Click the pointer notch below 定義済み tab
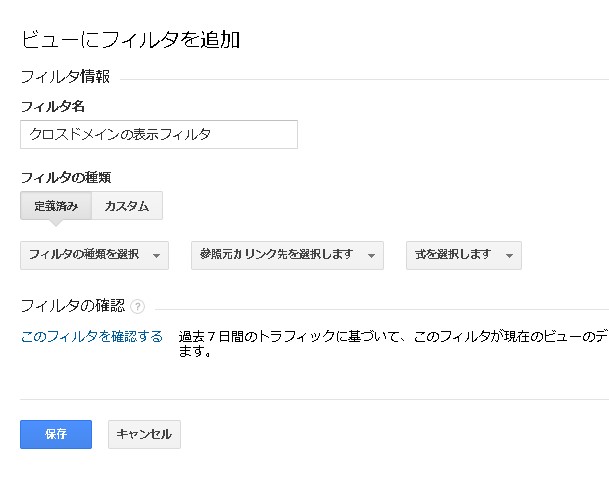 click(x=56, y=224)
